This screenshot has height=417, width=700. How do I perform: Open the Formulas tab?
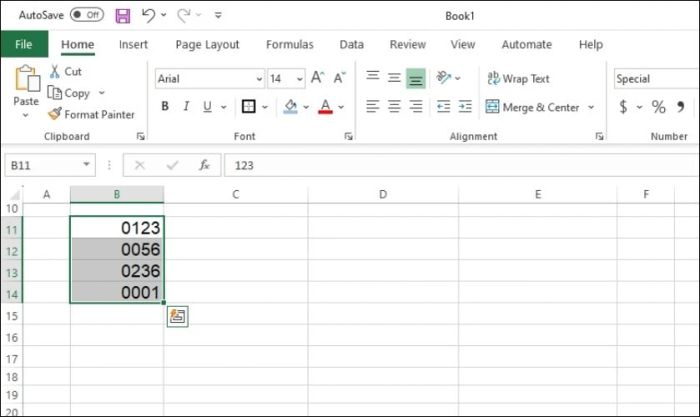[x=290, y=45]
